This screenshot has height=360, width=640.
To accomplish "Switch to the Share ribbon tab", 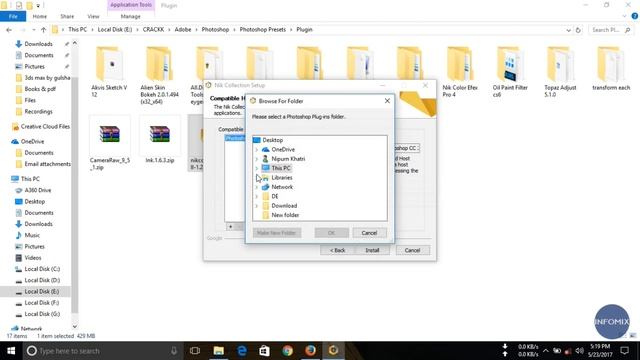I will pos(67,16).
